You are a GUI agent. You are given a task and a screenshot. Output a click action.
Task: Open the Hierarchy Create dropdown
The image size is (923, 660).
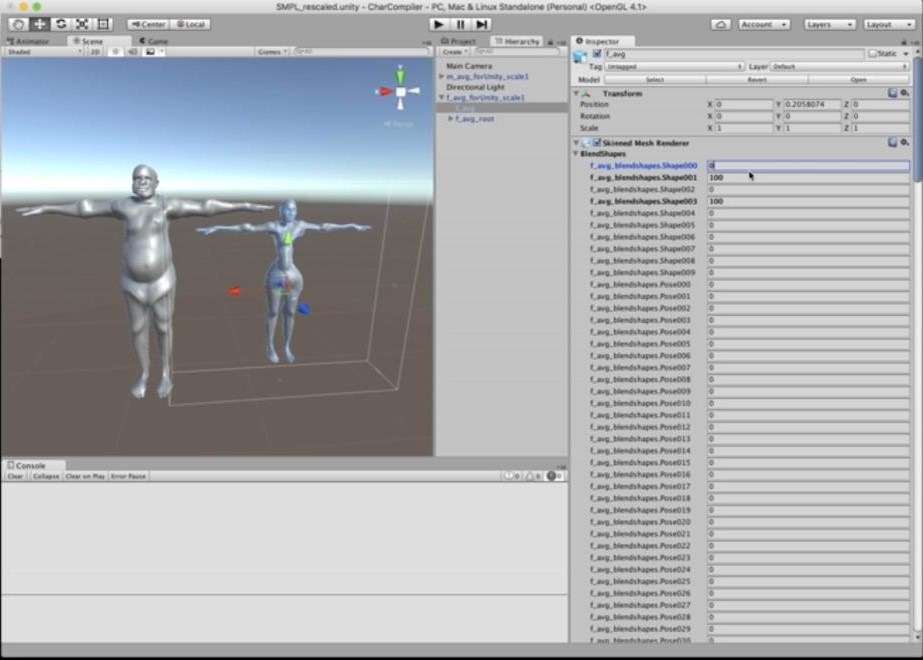click(x=454, y=52)
